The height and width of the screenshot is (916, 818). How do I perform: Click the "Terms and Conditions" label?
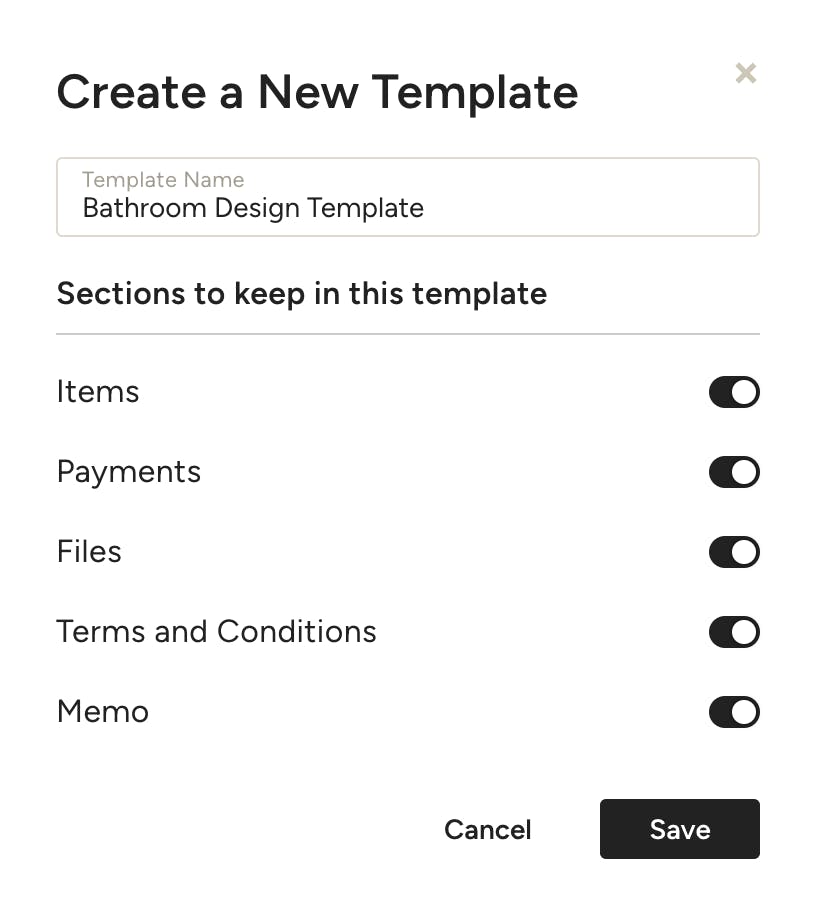click(216, 632)
